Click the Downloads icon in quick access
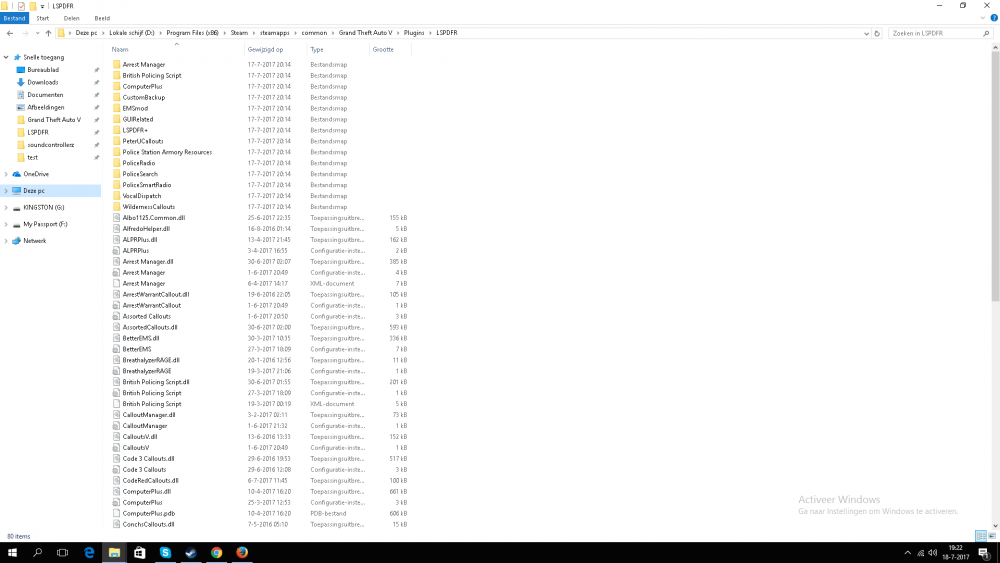 pyautogui.click(x=20, y=82)
